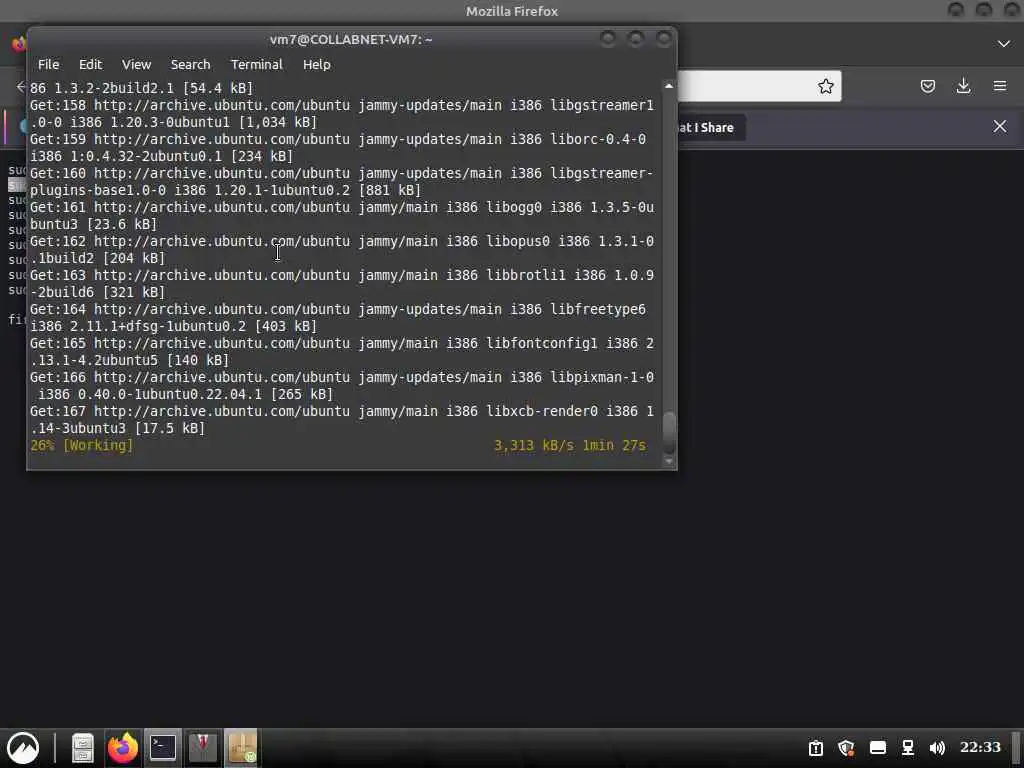Screen dimensions: 1024x768
Task: Click the 22:33 clock
Action: 980,747
